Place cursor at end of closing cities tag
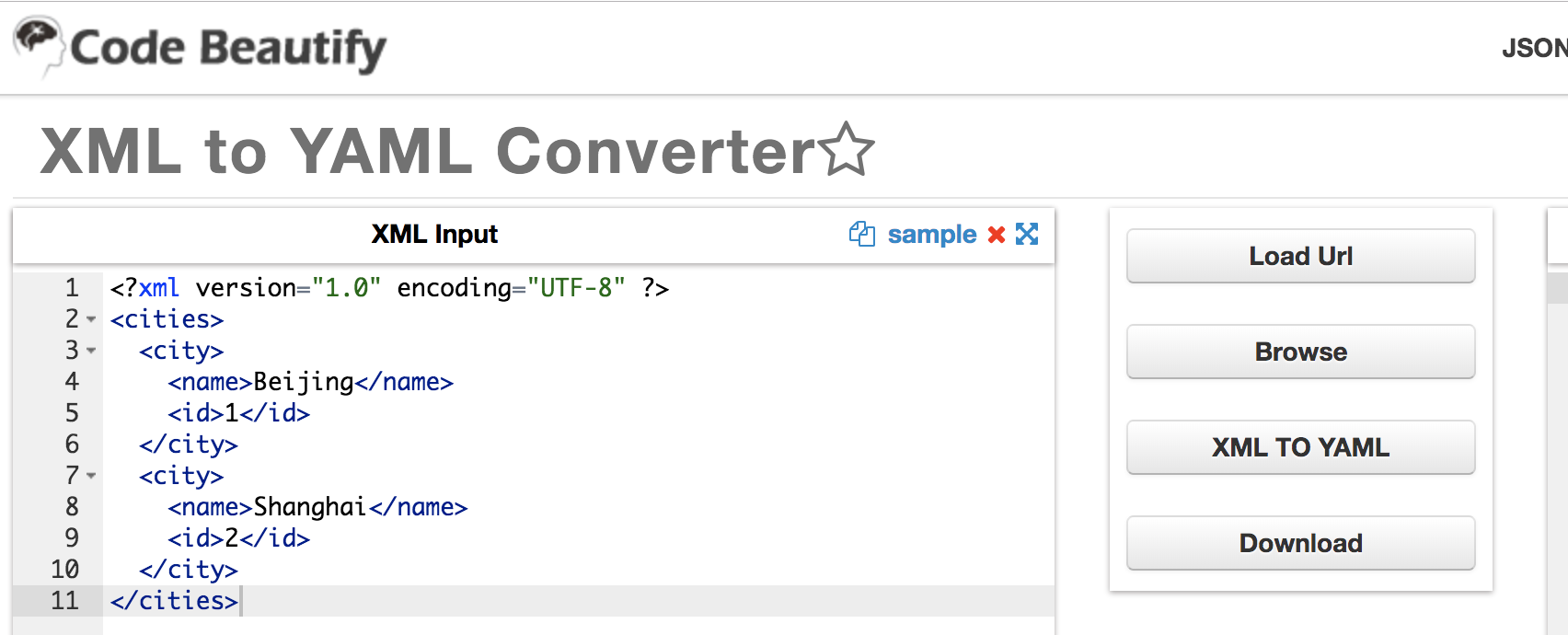This screenshot has width=1568, height=635. [239, 601]
